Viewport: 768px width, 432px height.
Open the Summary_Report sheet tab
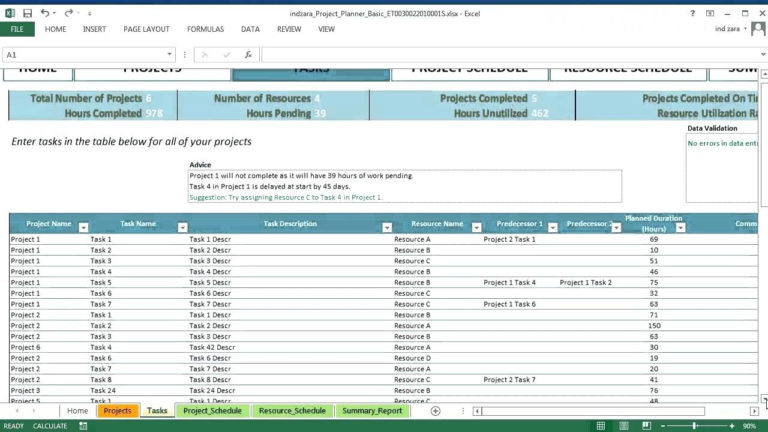tap(372, 411)
